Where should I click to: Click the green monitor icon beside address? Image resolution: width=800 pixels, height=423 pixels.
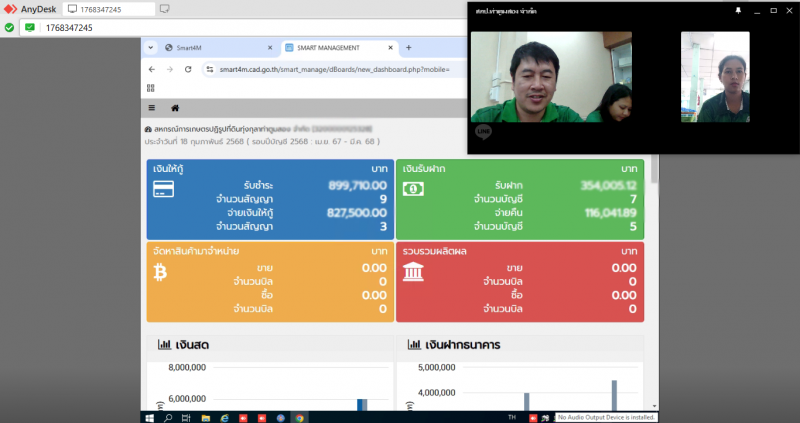[30, 28]
